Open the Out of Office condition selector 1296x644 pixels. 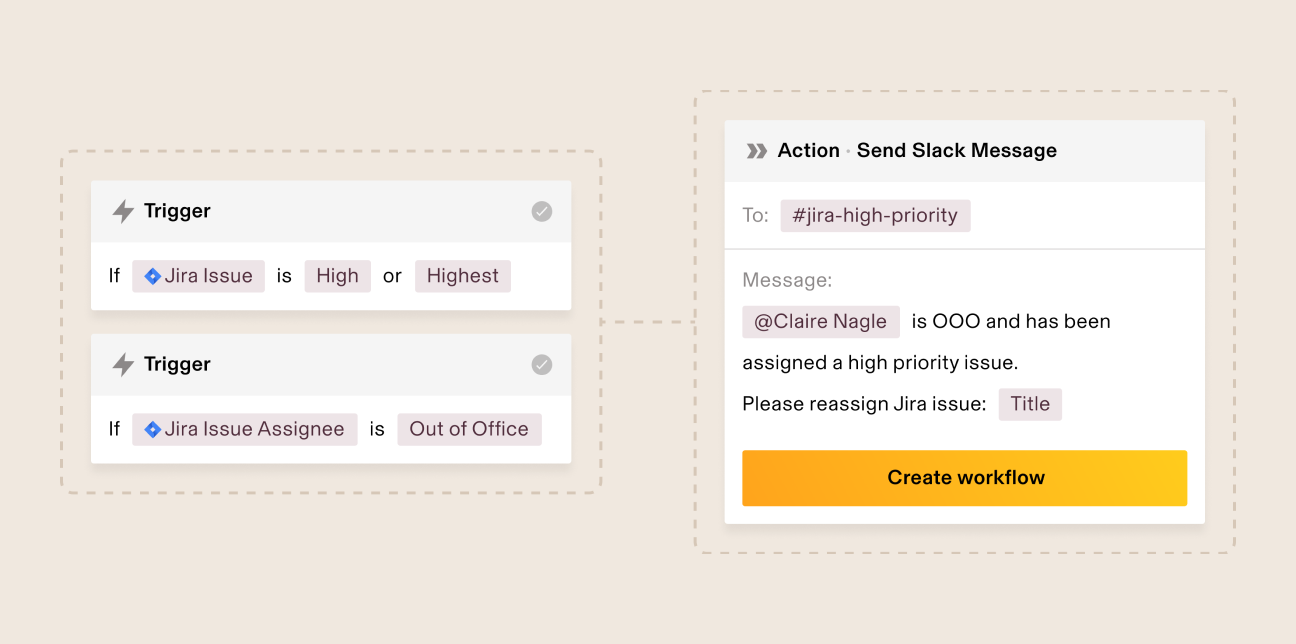point(469,430)
